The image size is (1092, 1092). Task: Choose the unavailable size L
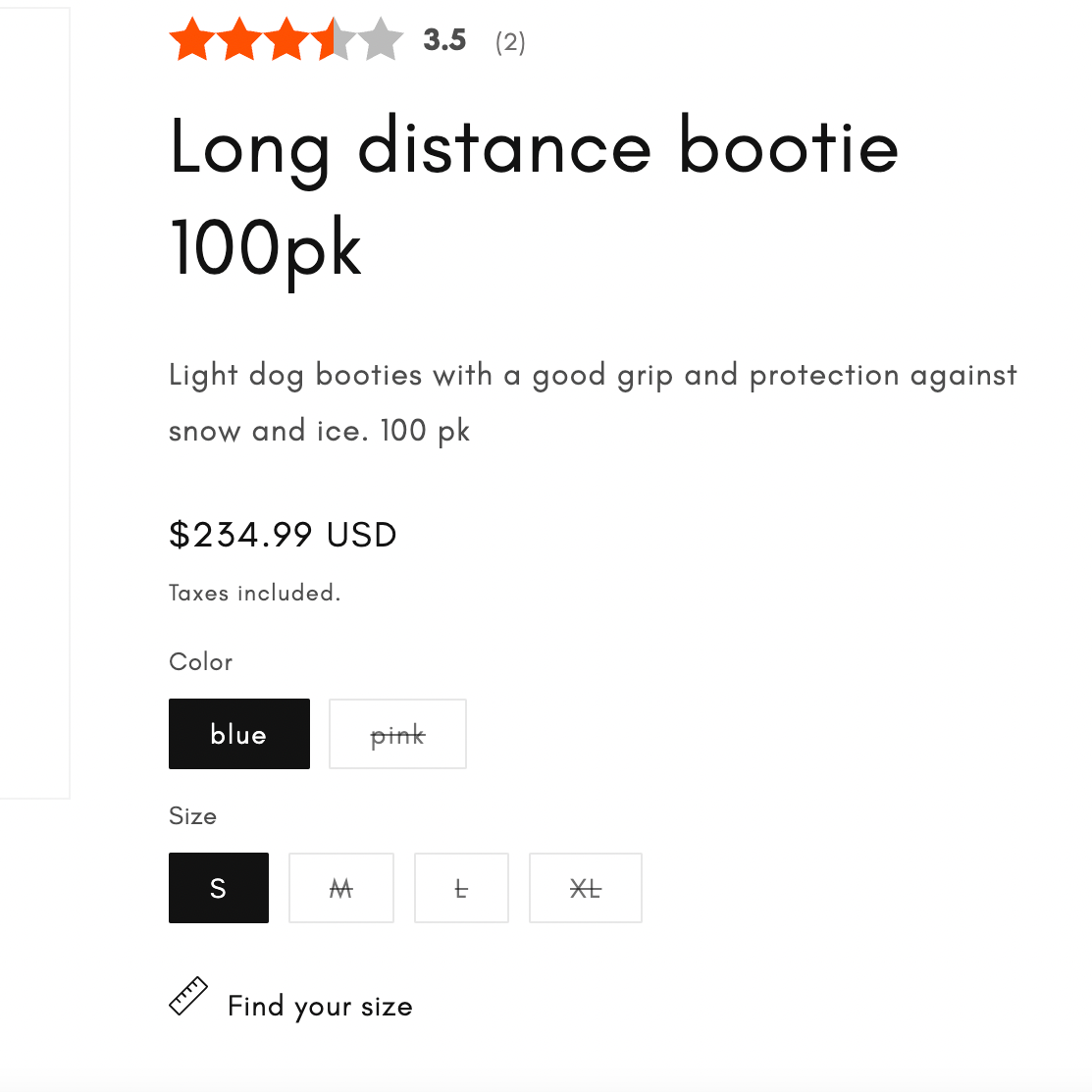pos(461,888)
